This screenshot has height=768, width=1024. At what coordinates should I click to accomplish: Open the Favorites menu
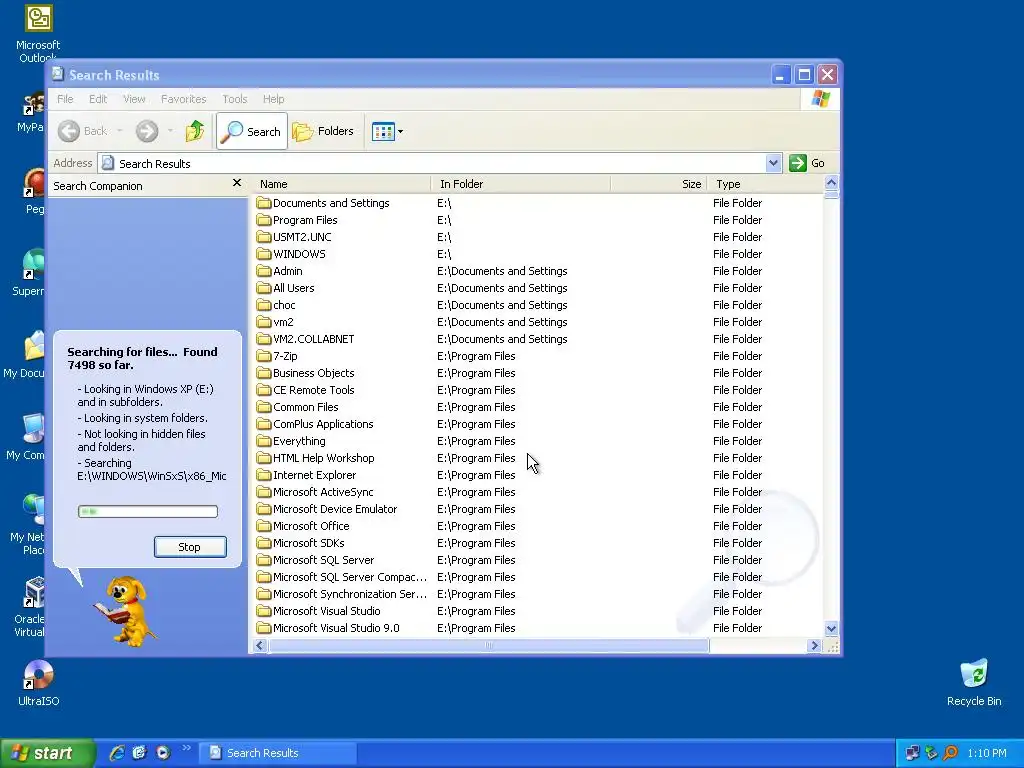tap(184, 99)
